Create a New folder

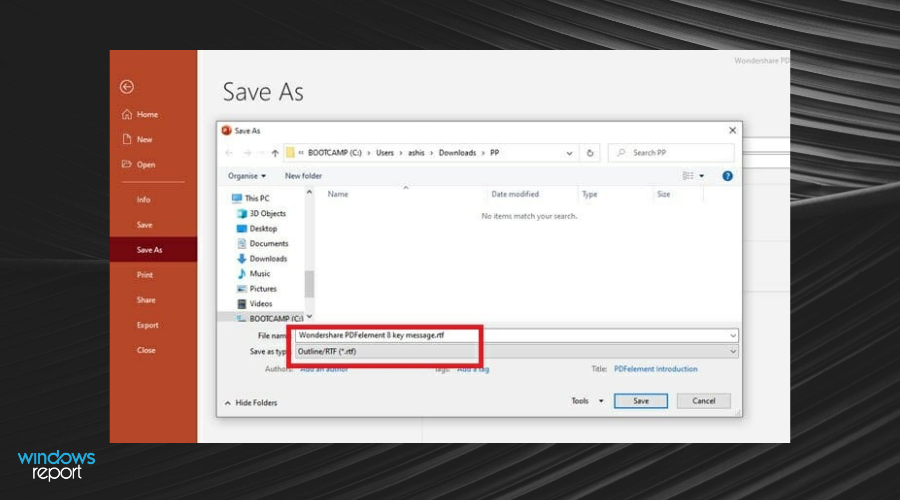(303, 176)
